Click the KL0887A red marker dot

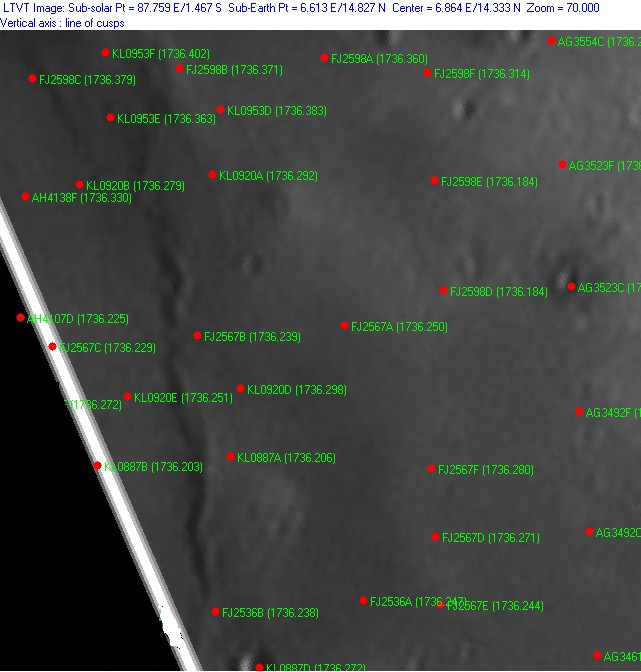point(231,457)
